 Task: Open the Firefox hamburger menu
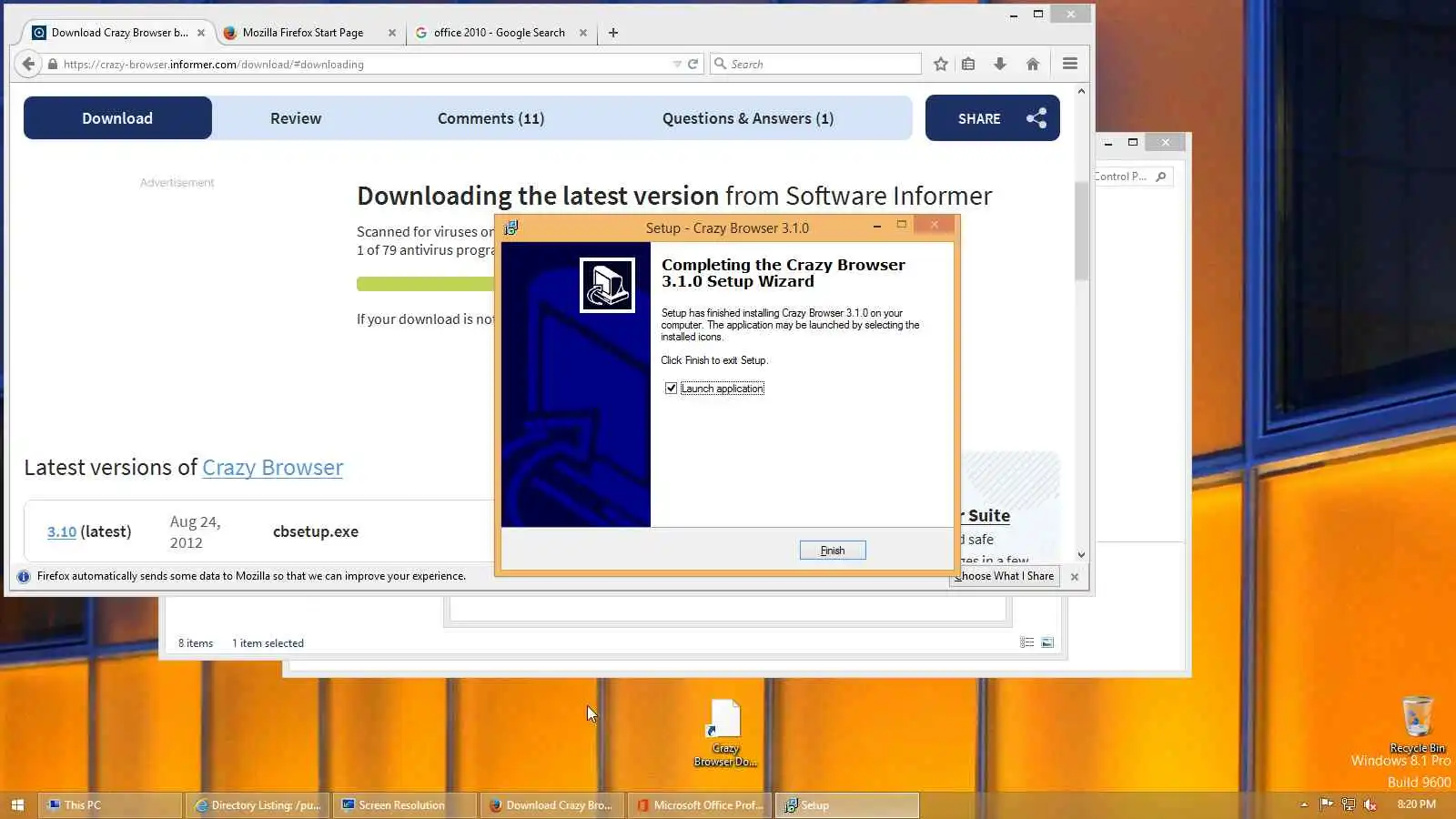tap(1070, 64)
